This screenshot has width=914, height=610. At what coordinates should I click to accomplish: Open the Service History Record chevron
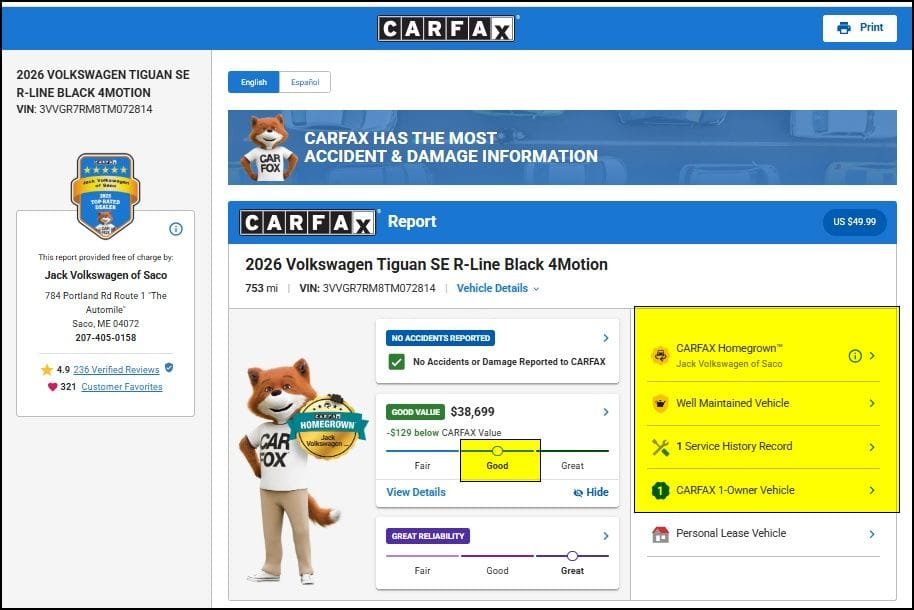tap(872, 447)
